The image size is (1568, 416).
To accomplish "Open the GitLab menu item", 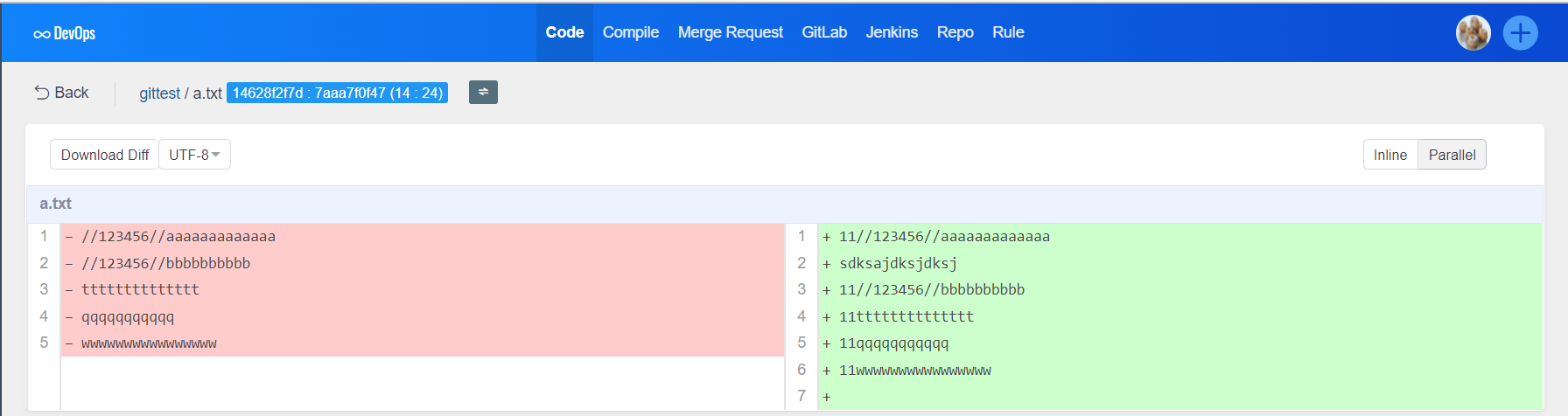I will tap(824, 32).
